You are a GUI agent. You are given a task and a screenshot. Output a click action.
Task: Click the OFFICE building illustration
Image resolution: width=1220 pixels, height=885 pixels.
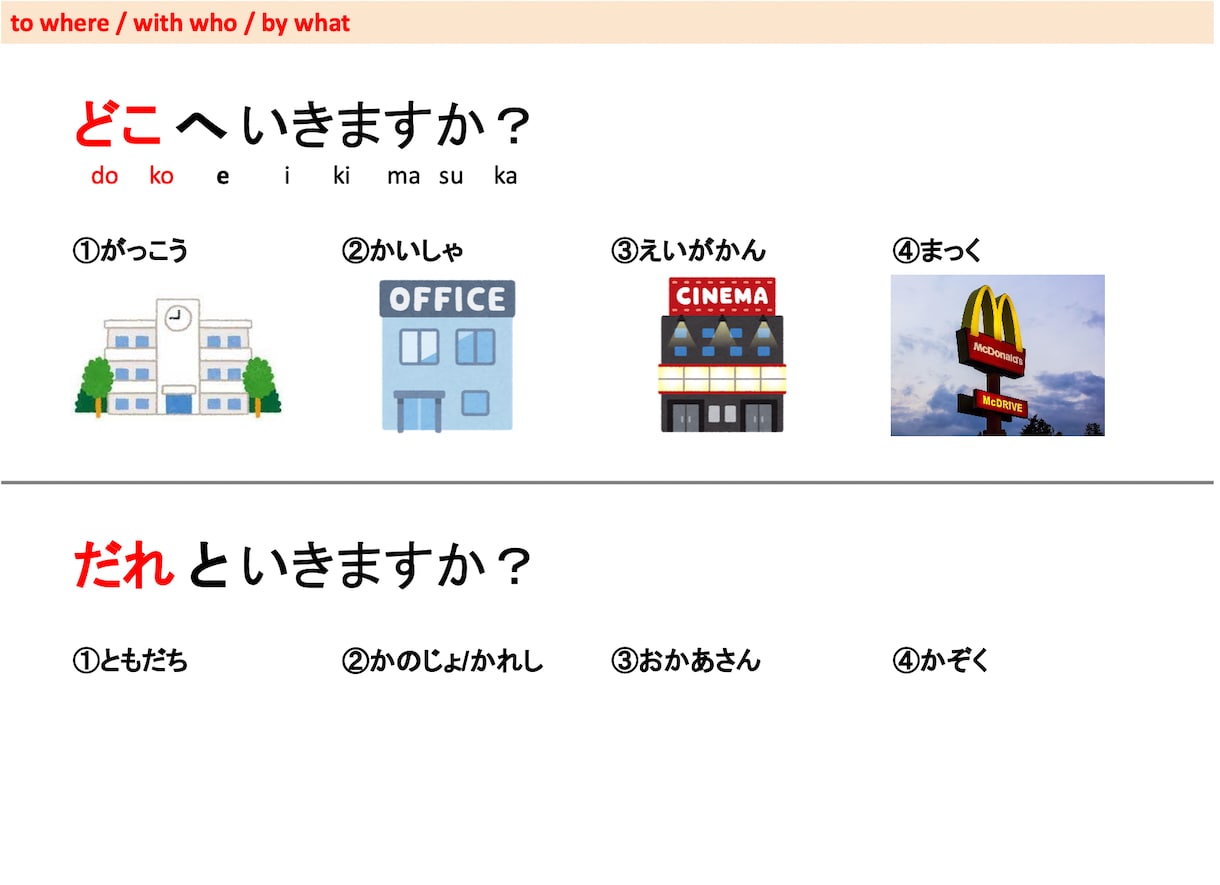447,356
